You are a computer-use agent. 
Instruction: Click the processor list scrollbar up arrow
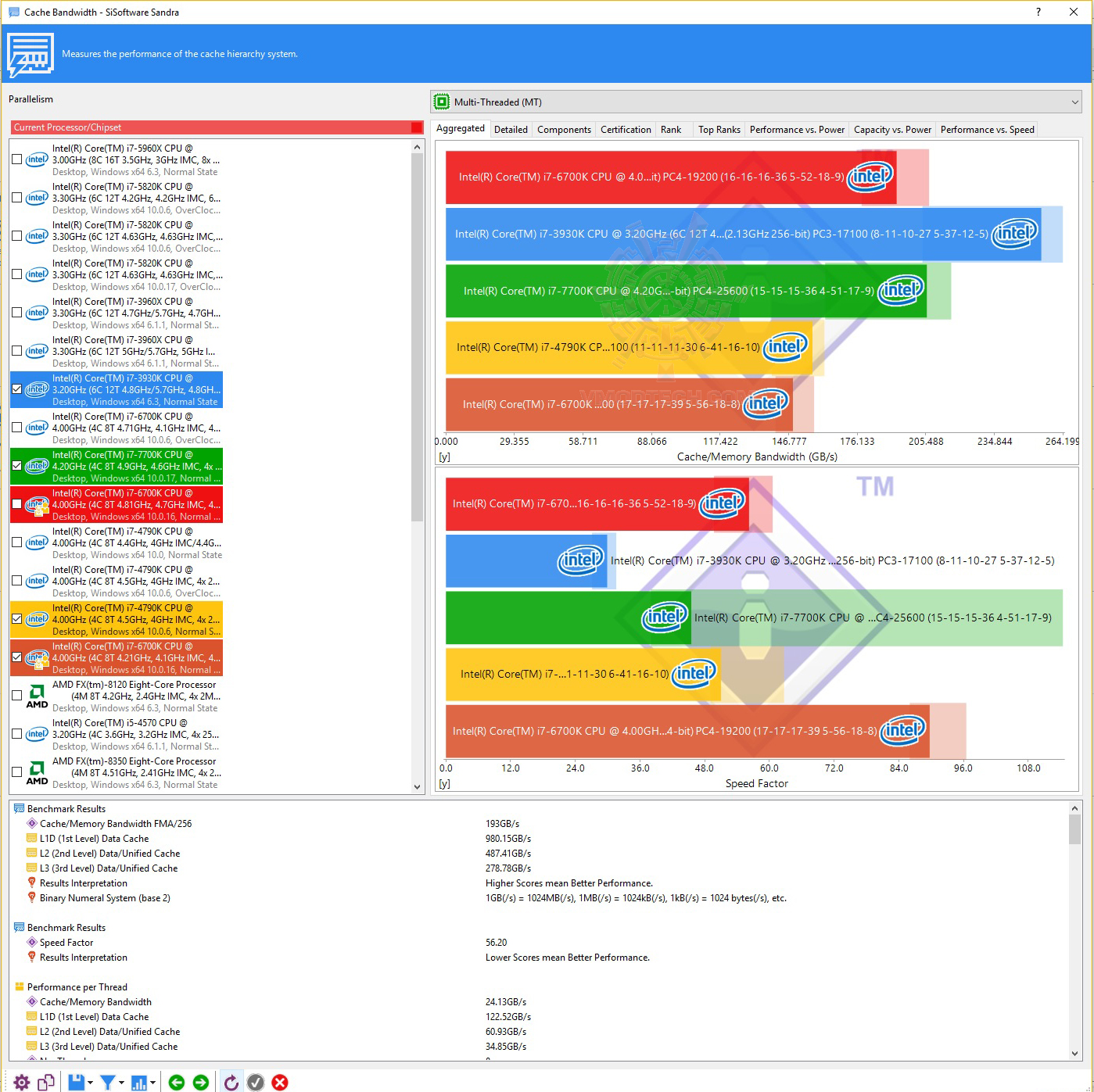point(417,147)
